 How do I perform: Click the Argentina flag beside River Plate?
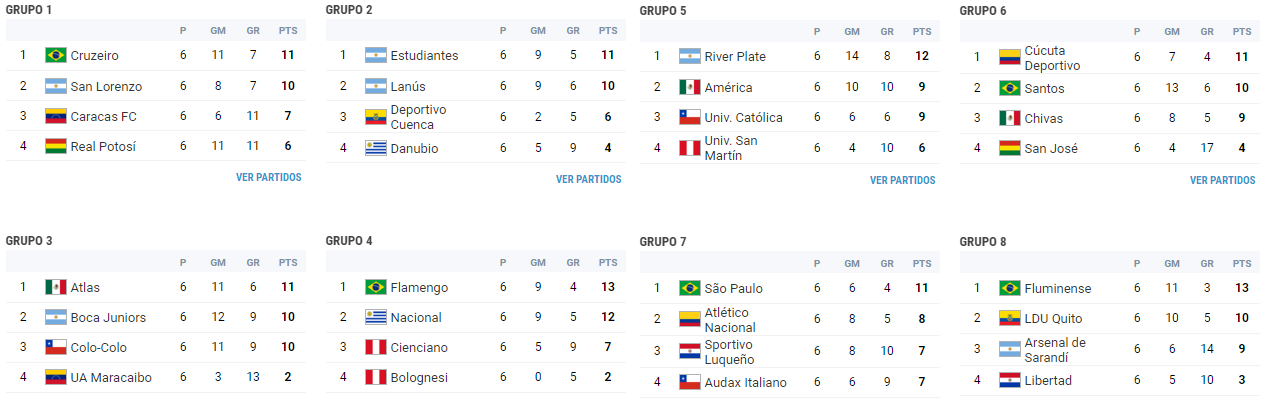point(690,56)
